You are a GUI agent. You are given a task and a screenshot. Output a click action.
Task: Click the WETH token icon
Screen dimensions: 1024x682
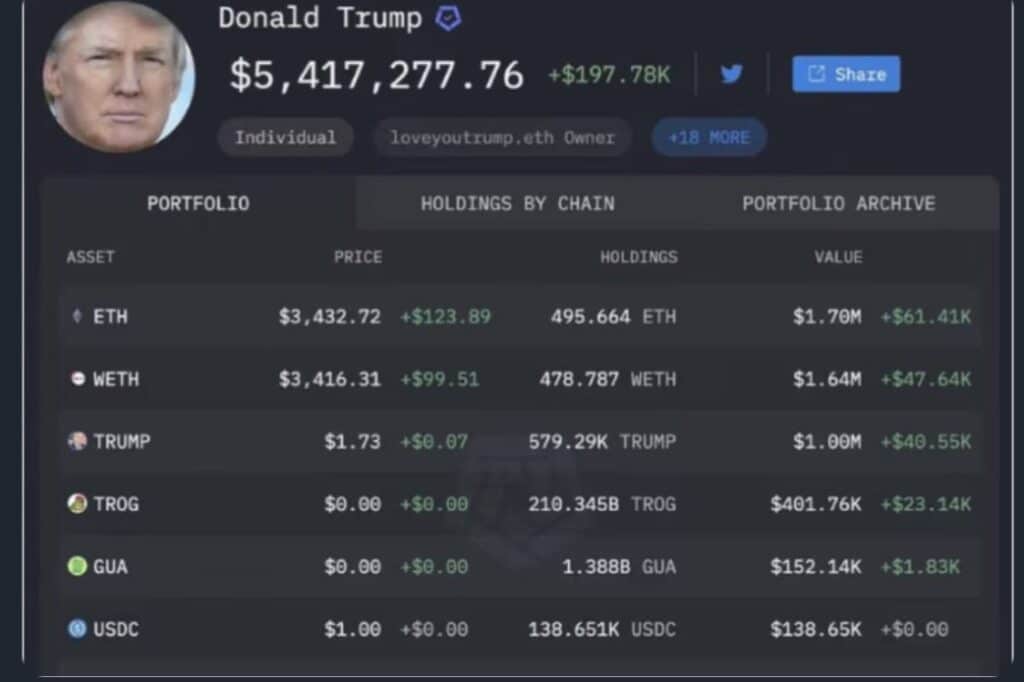click(78, 379)
